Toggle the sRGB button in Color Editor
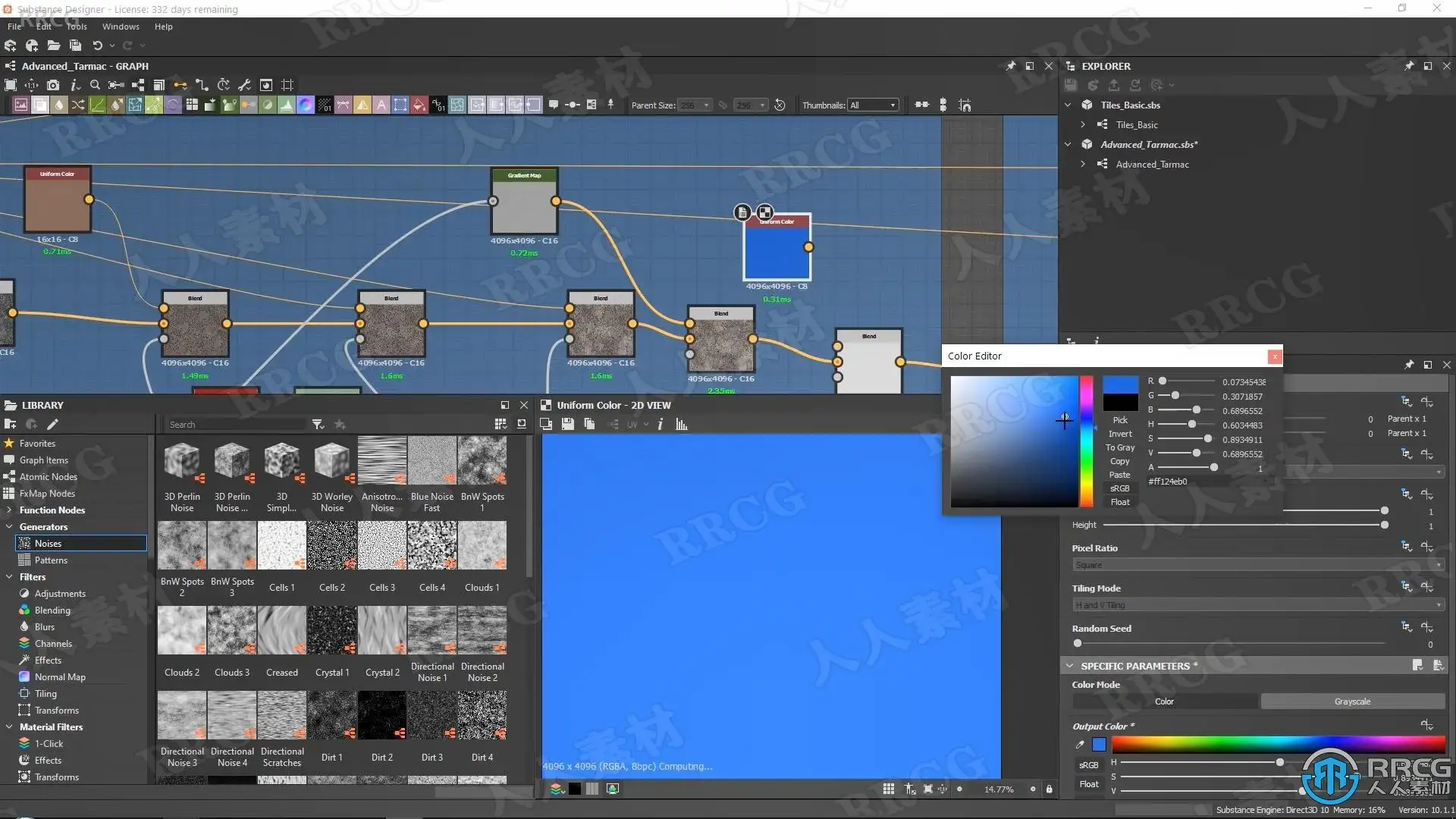Screen dimensions: 1456x819 coord(1119,488)
